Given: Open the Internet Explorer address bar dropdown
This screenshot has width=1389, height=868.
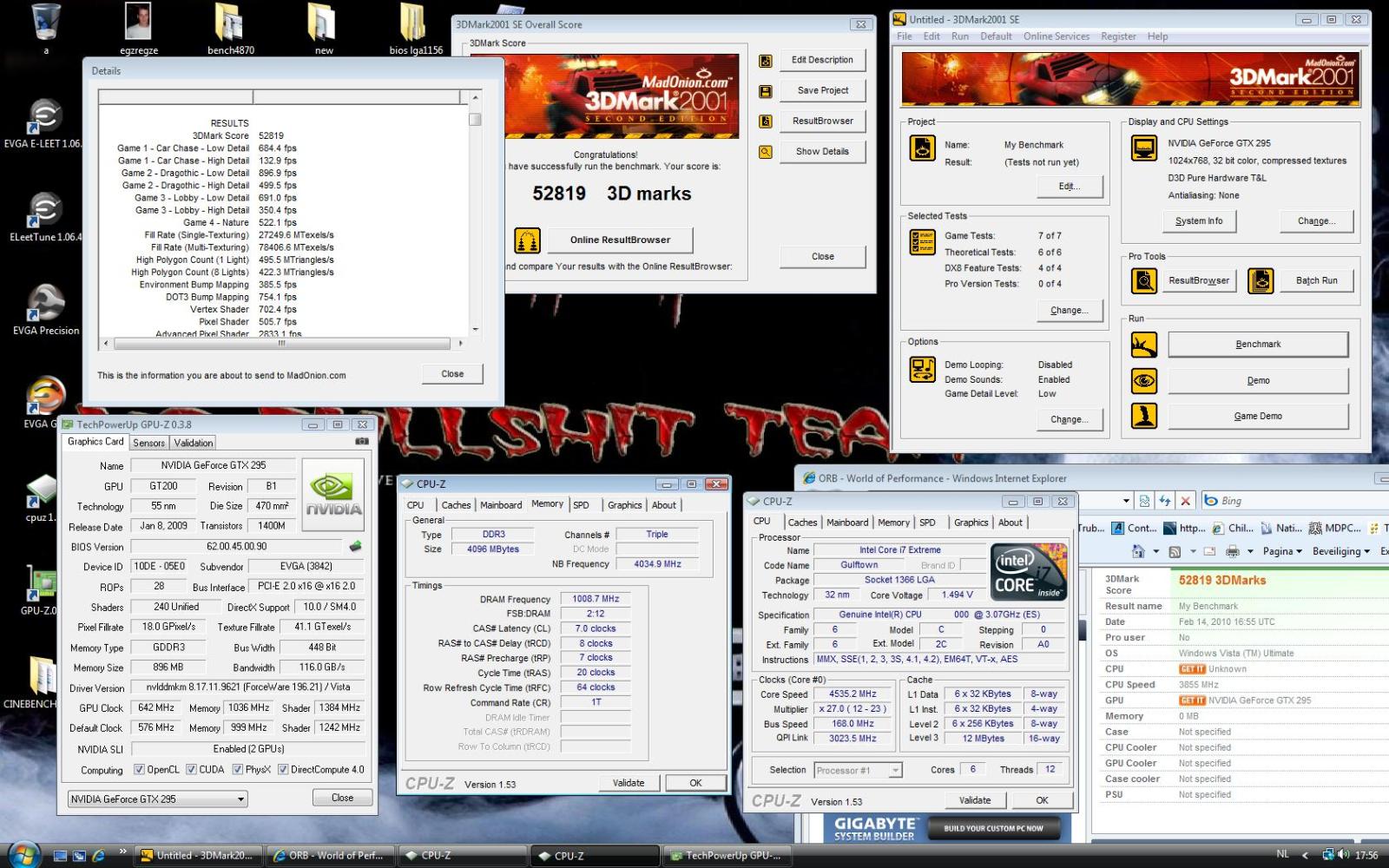Looking at the screenshot, I should [1126, 501].
